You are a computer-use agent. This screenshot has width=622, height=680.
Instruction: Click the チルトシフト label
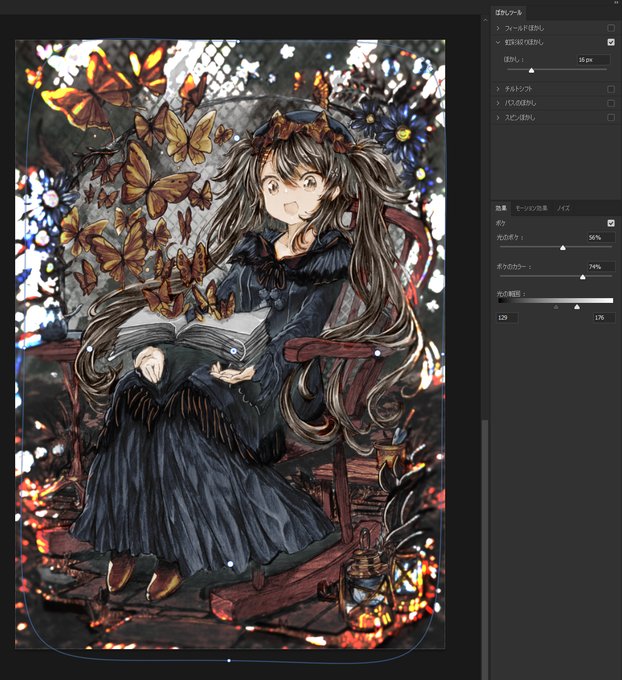pyautogui.click(x=518, y=89)
